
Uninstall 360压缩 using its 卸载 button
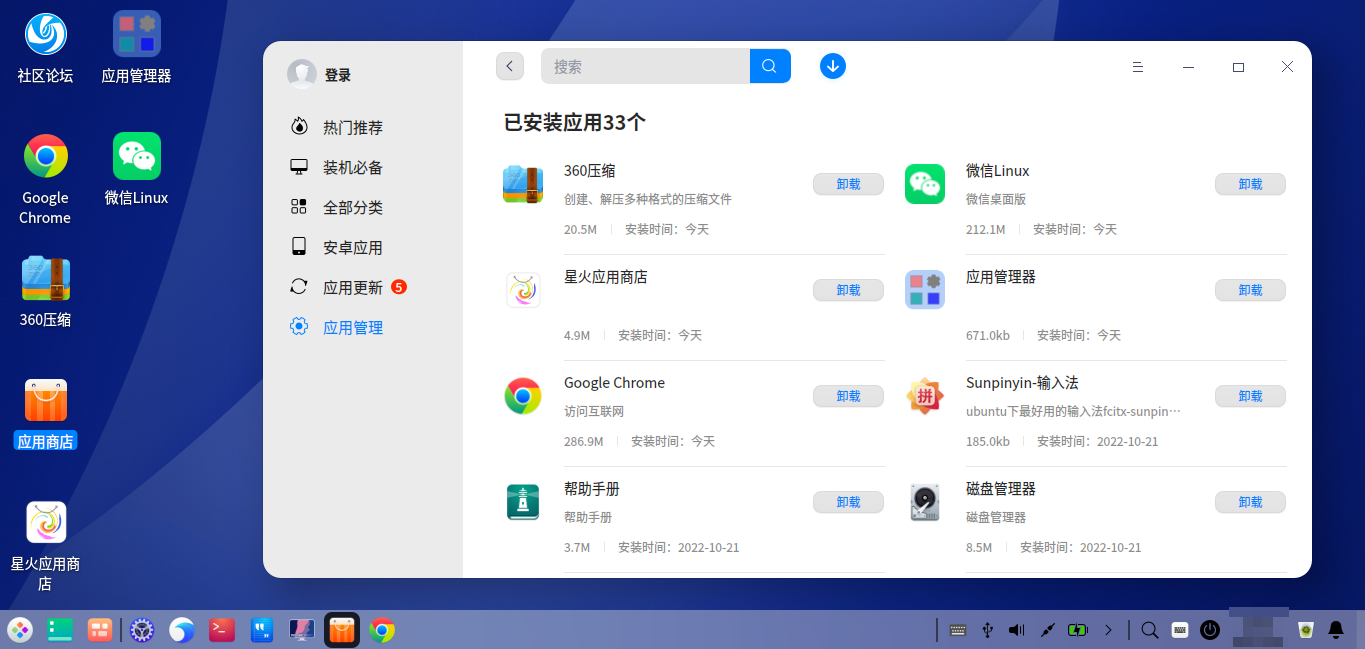click(847, 184)
